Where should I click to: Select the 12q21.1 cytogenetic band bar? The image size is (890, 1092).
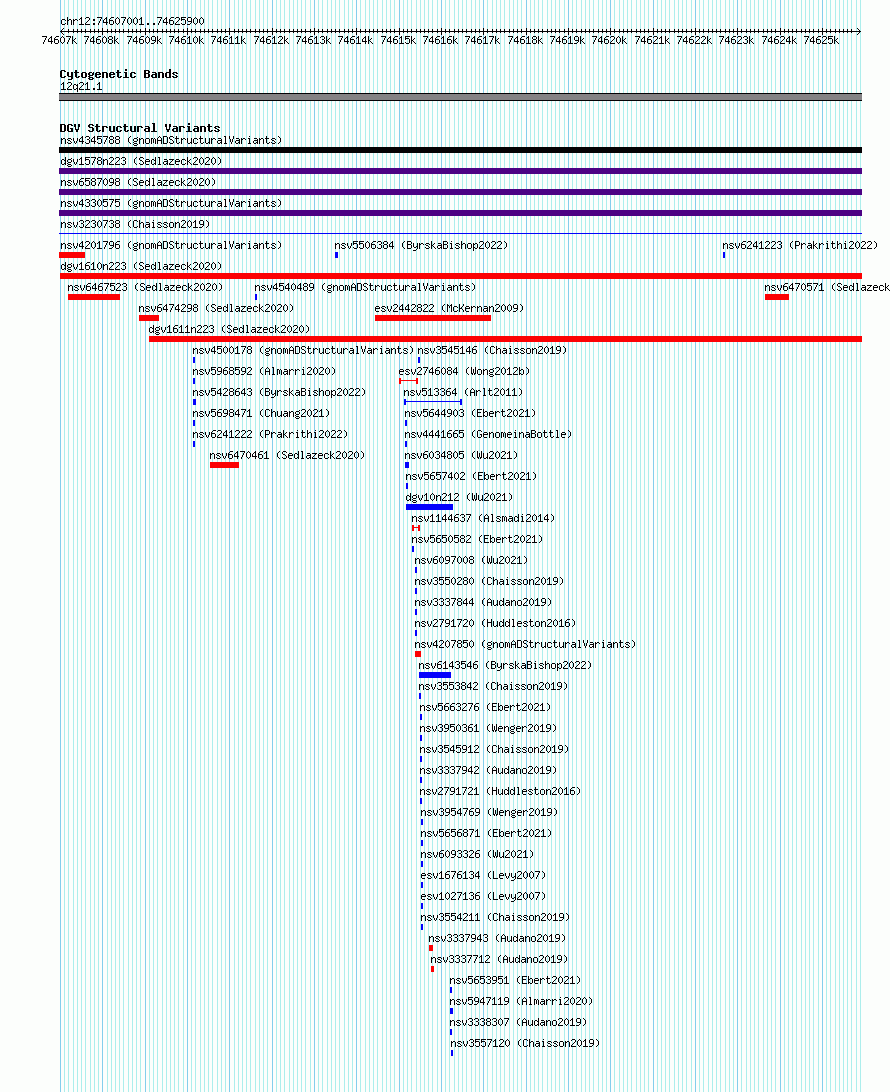[x=460, y=97]
